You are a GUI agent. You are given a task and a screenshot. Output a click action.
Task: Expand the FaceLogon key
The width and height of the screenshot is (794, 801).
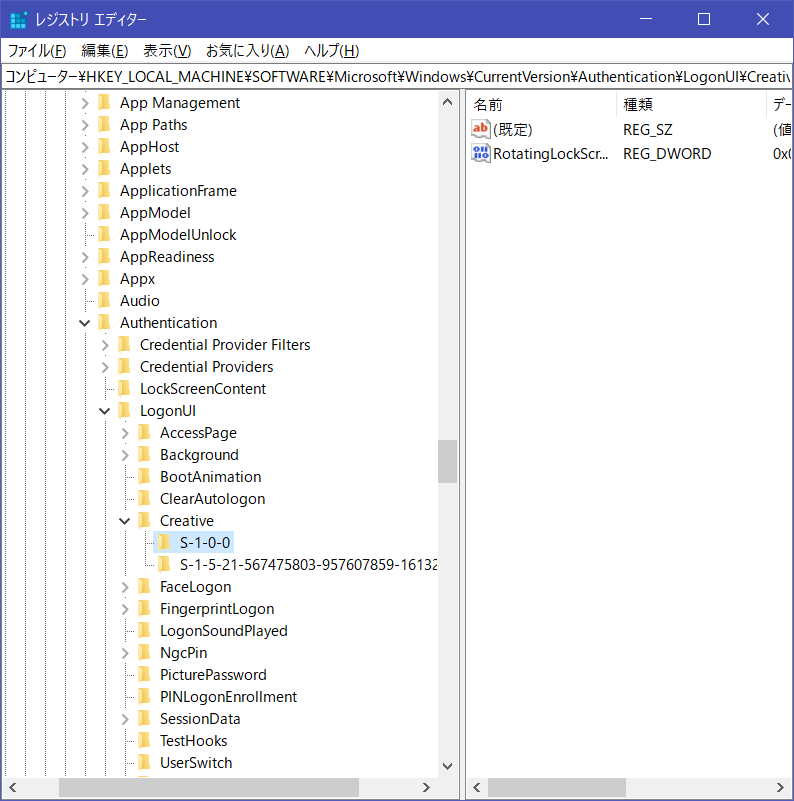[x=125, y=587]
